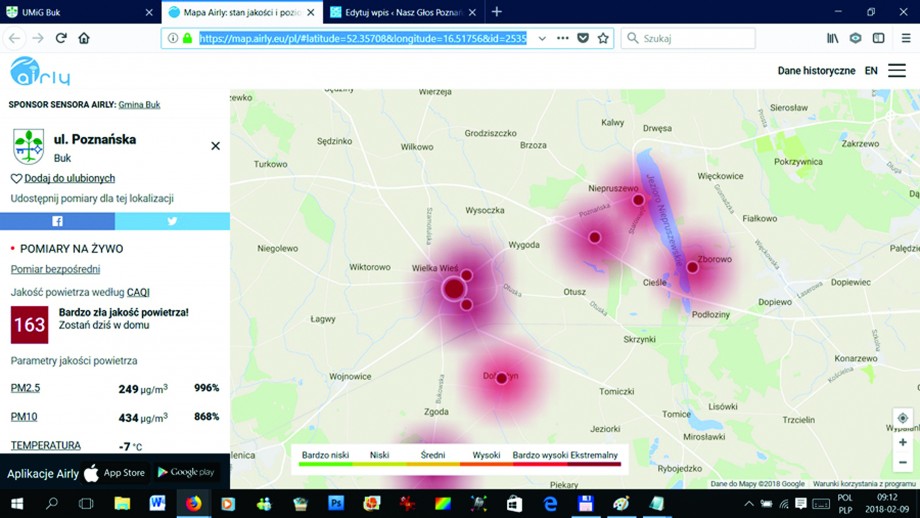Screen dimensions: 920x518
Task: Click the 163 CAQI value box
Action: coord(29,324)
